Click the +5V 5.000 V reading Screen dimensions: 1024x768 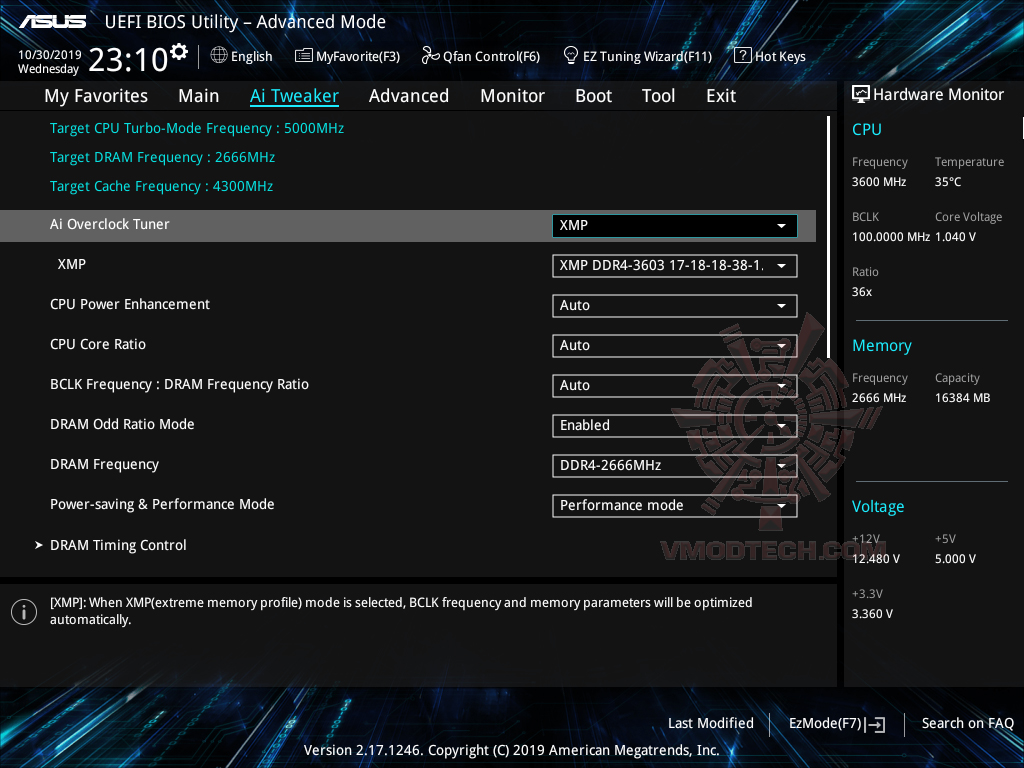(955, 559)
